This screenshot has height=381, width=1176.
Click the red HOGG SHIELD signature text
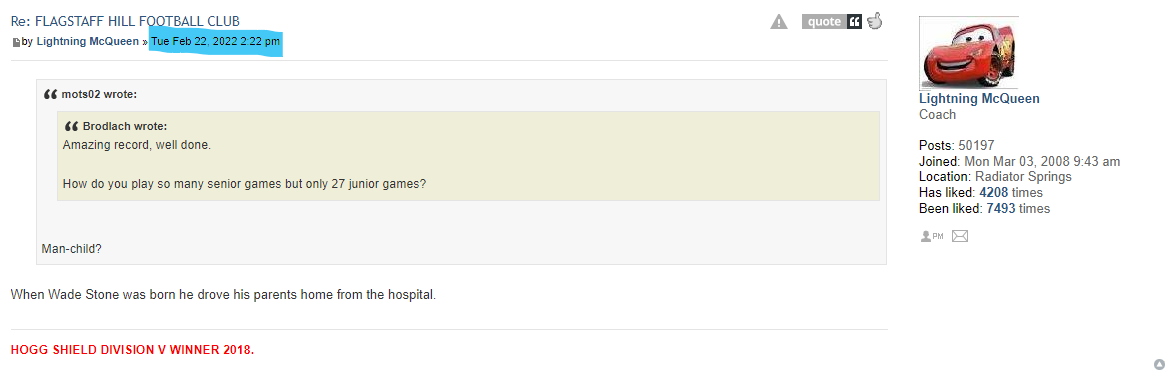(x=132, y=350)
